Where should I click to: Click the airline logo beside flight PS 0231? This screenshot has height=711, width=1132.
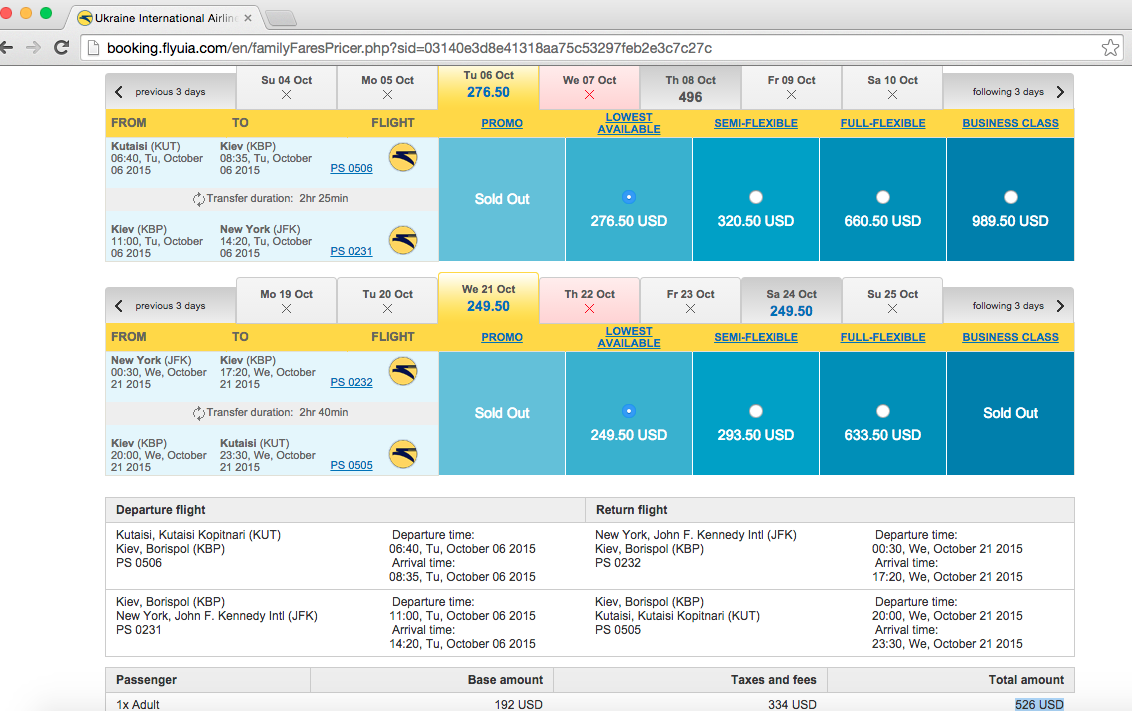click(403, 241)
